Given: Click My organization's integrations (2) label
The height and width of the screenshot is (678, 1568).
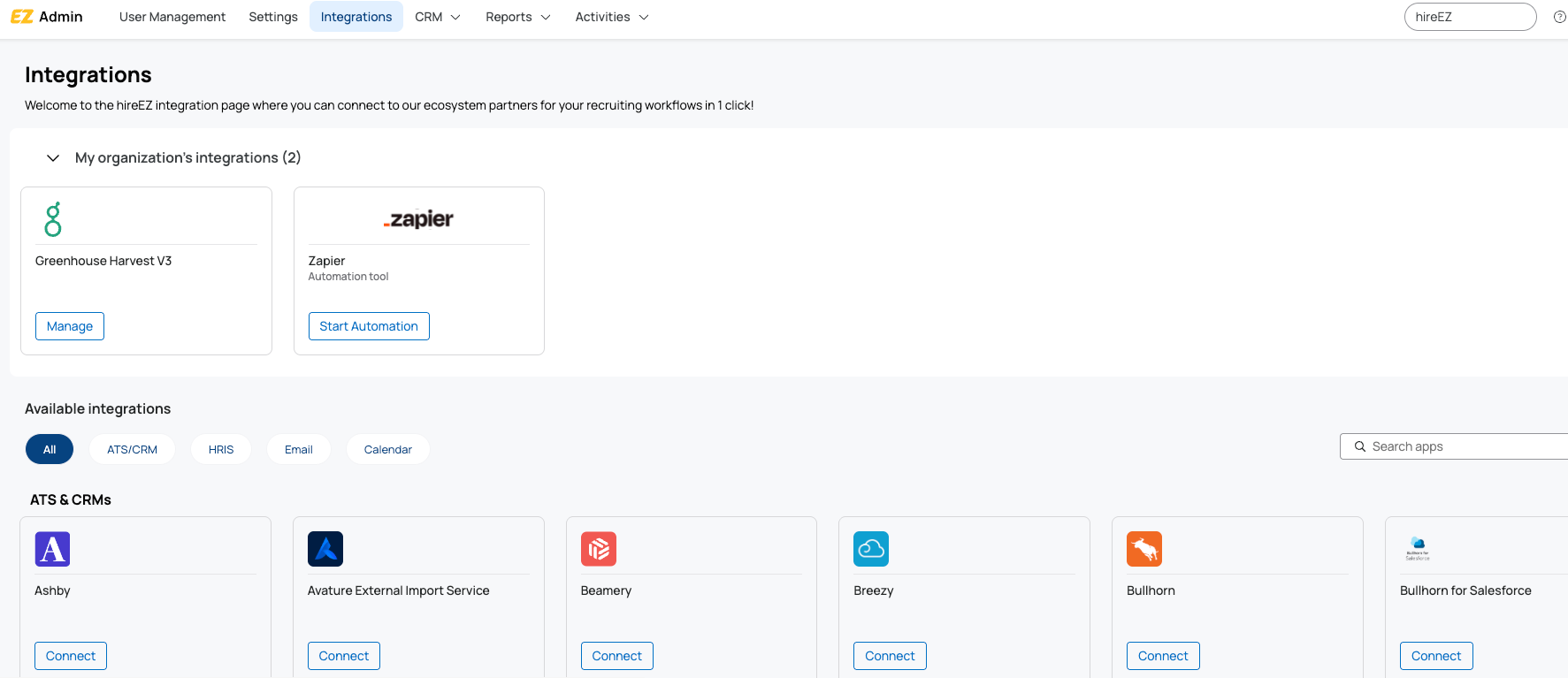Looking at the screenshot, I should (x=188, y=157).
